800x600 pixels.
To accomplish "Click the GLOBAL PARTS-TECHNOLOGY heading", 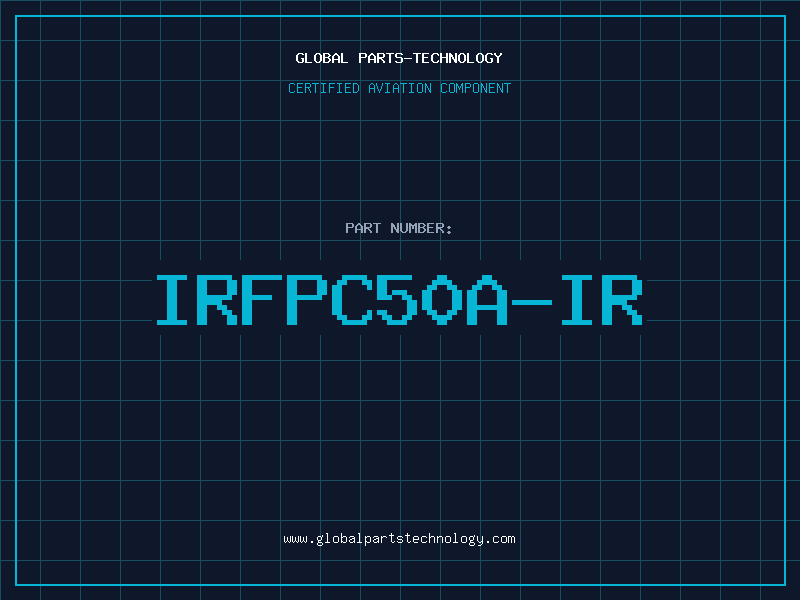I will coord(399,58).
